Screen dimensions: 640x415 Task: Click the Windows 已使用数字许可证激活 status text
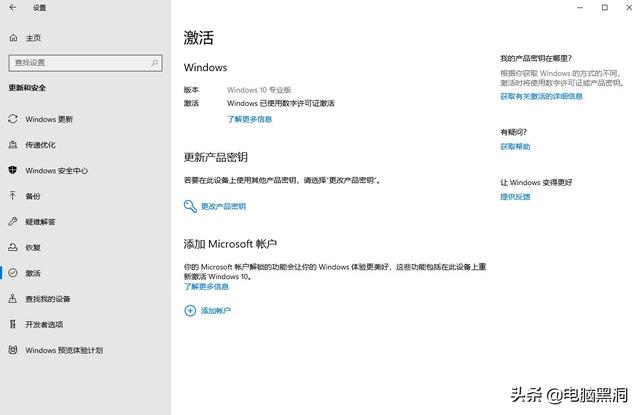[x=281, y=103]
